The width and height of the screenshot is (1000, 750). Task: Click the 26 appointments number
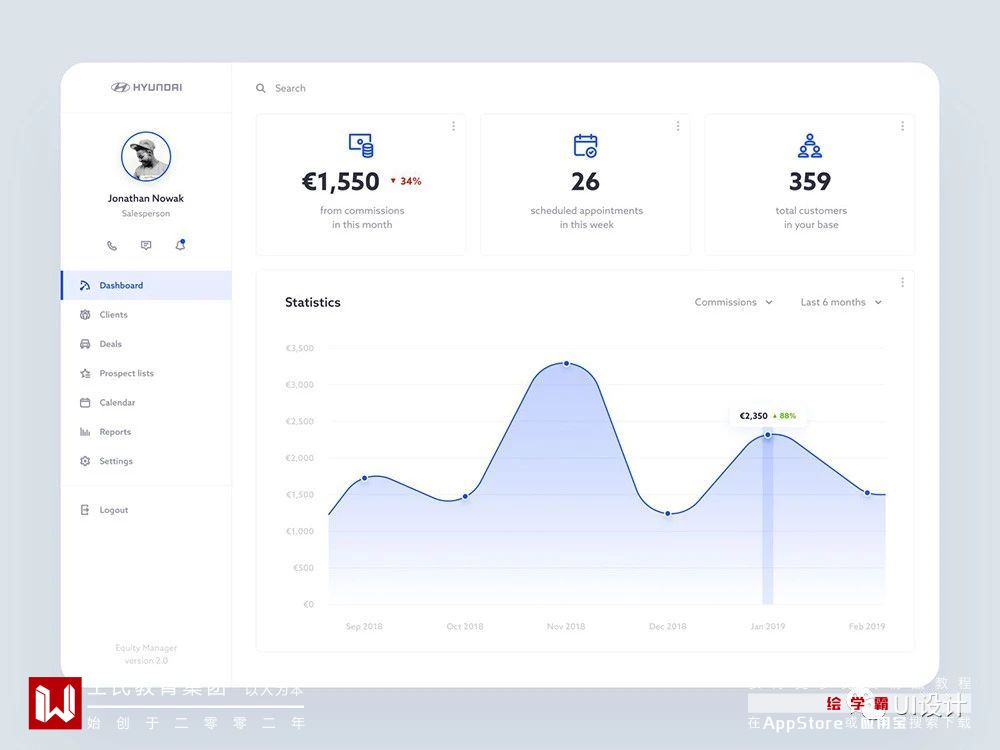coord(585,182)
